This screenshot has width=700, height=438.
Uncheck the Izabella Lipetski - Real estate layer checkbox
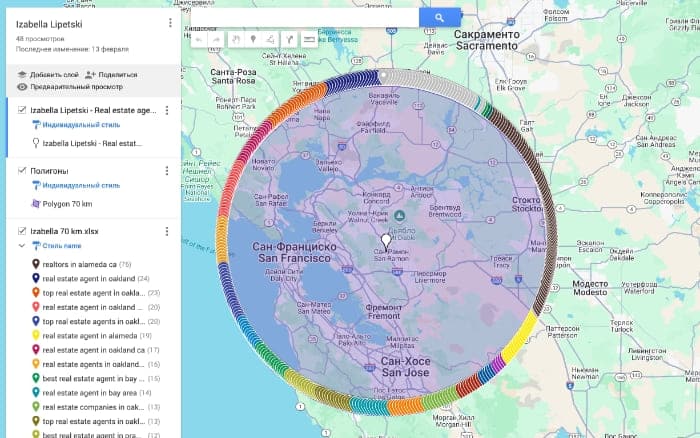(21, 110)
